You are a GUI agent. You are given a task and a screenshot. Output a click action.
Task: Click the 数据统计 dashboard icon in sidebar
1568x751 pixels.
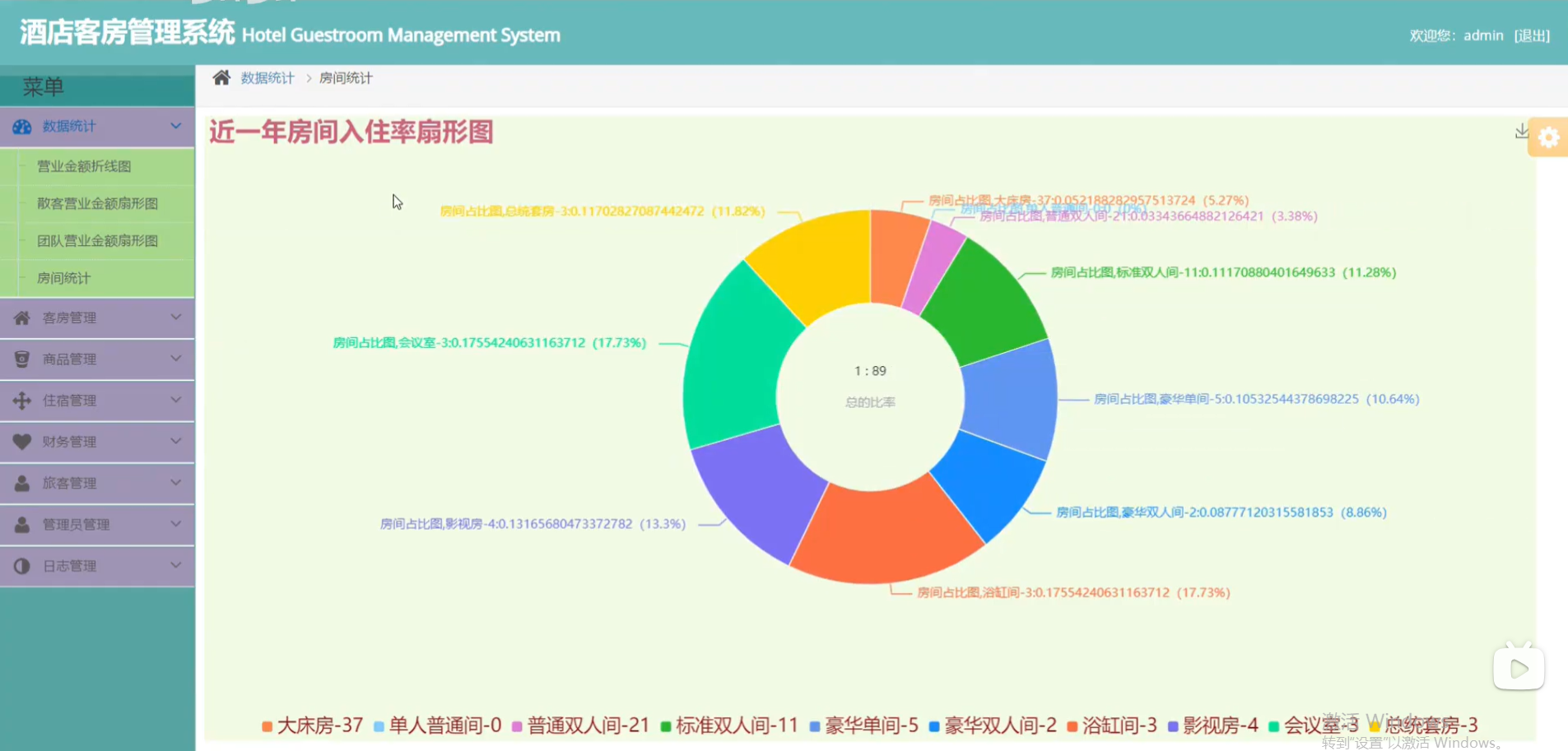[22, 127]
